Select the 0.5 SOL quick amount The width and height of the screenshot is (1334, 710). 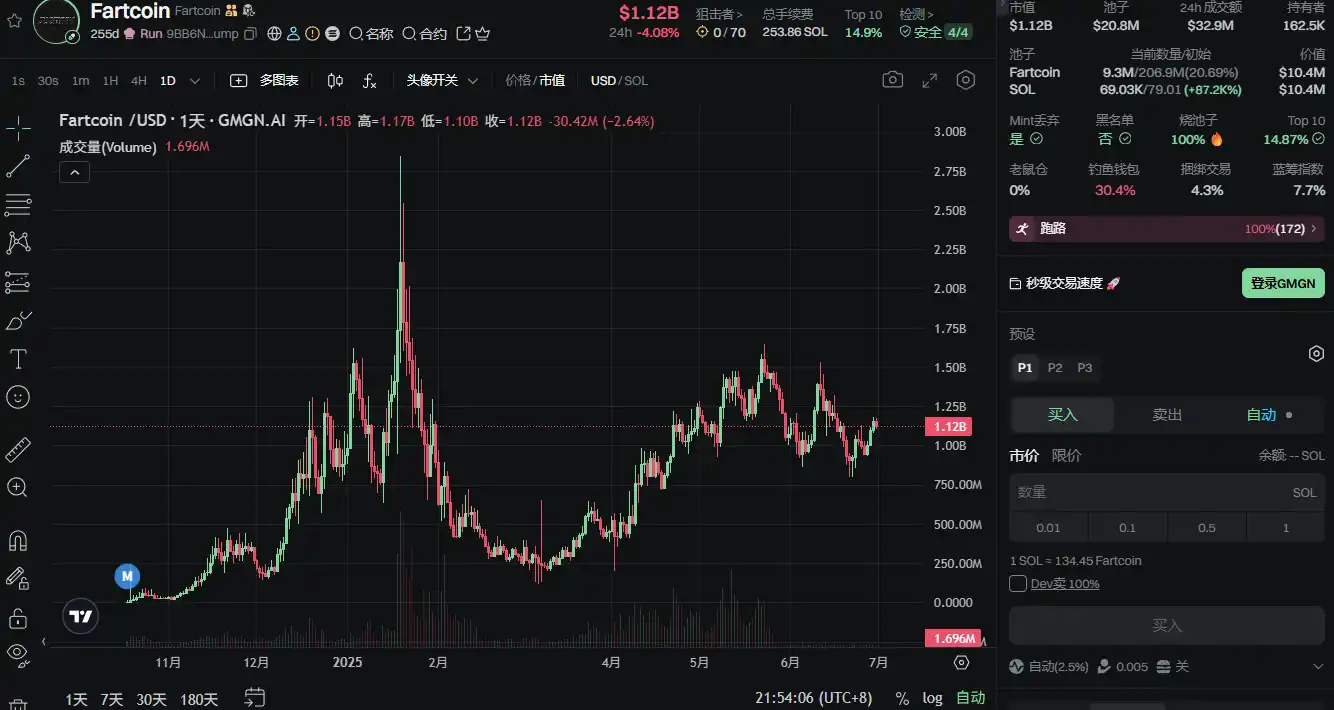tap(1207, 527)
